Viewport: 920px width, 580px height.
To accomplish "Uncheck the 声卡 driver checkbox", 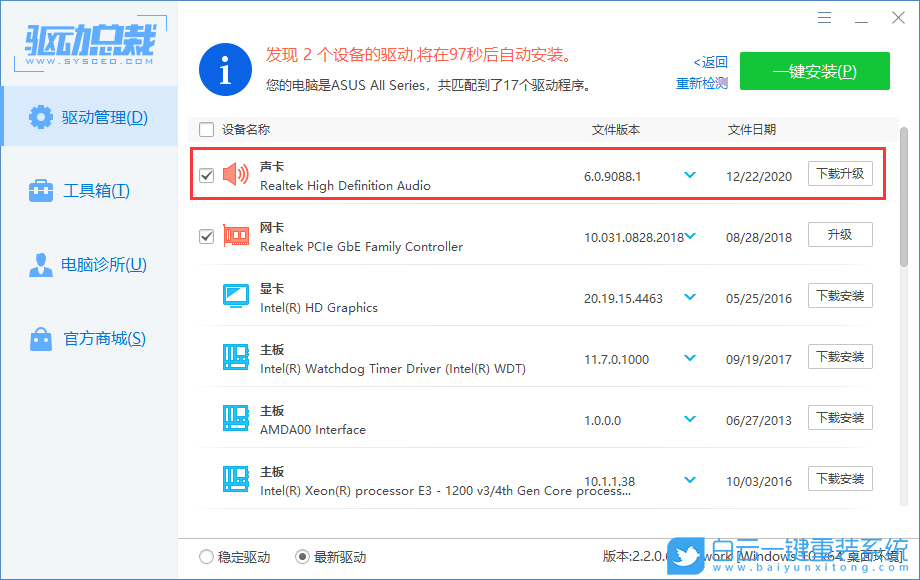I will [x=206, y=173].
